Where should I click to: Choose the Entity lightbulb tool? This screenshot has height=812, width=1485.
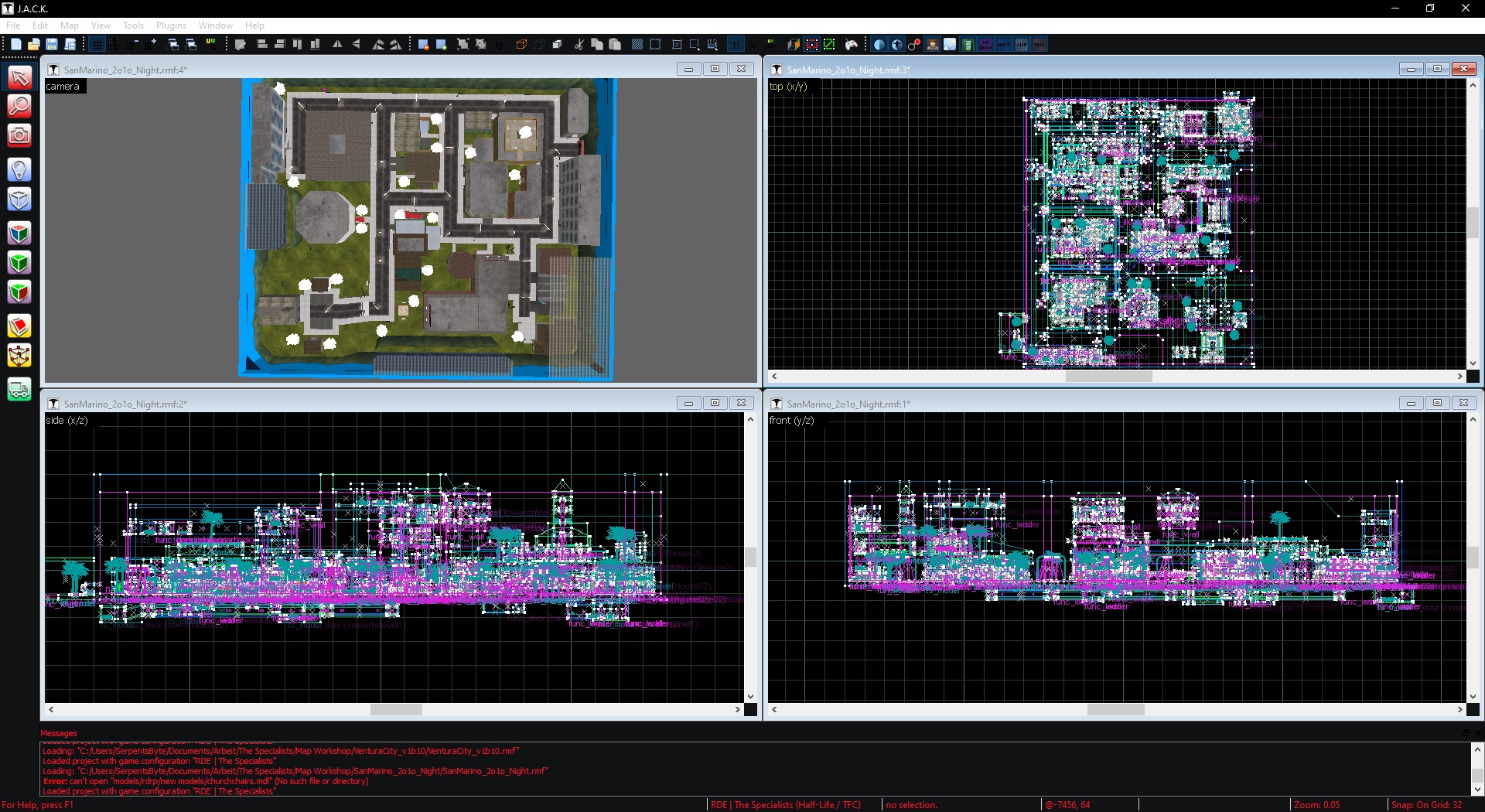[x=19, y=169]
